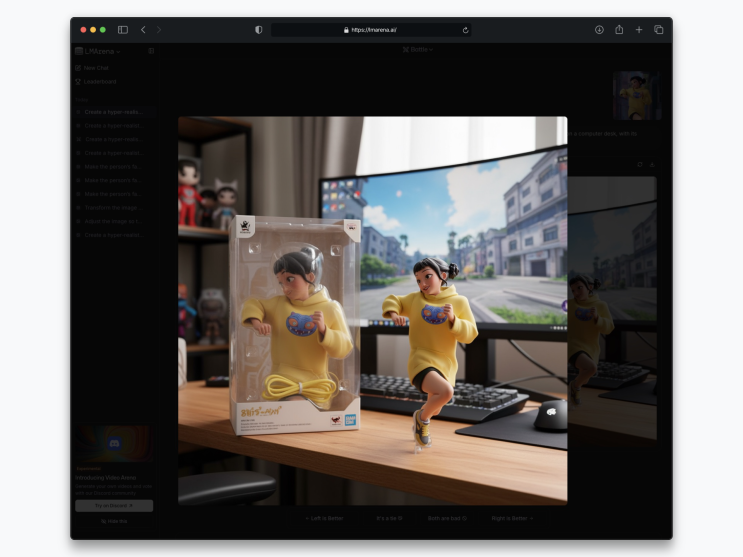Go forward with the browser forward arrow
This screenshot has width=743, height=557.
(159, 30)
